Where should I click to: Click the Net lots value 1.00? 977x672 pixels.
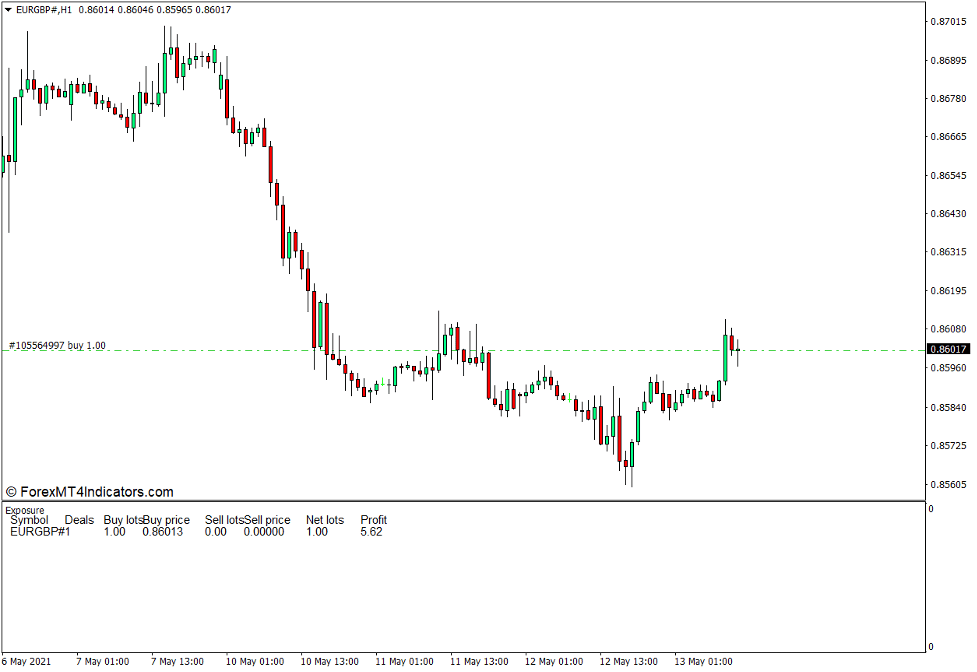pyautogui.click(x=318, y=531)
